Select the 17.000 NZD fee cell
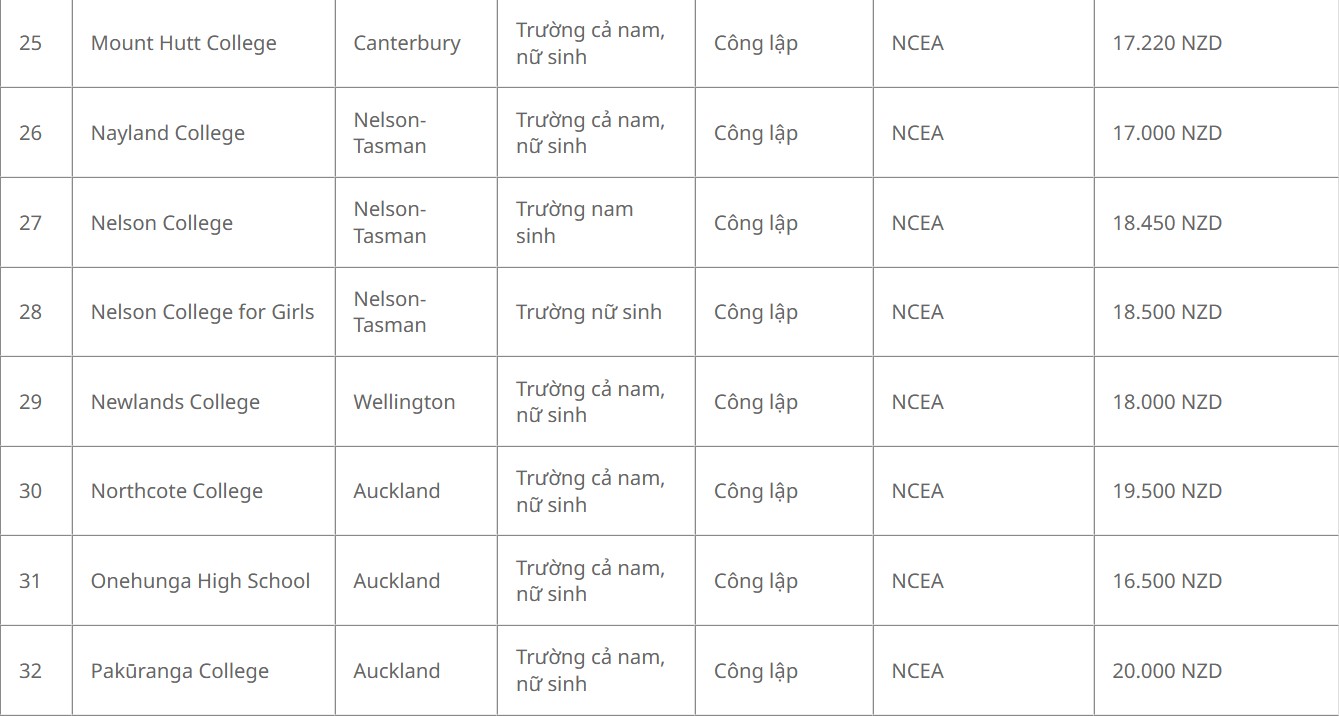 pyautogui.click(x=1167, y=133)
